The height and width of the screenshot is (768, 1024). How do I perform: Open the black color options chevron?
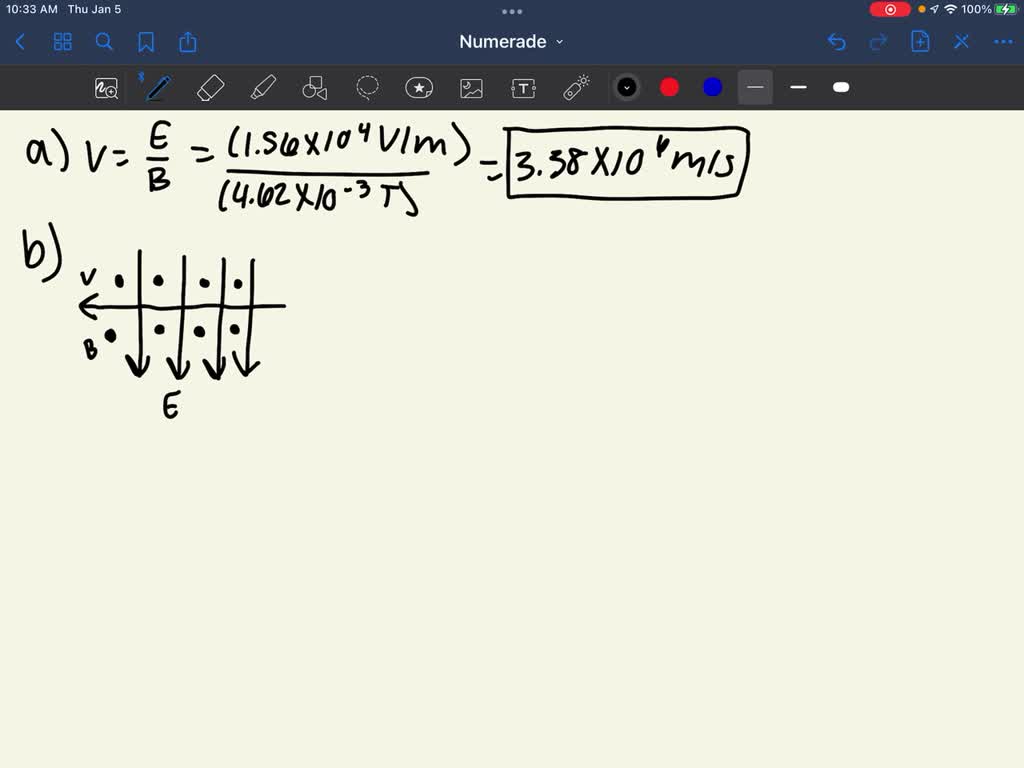tap(627, 87)
